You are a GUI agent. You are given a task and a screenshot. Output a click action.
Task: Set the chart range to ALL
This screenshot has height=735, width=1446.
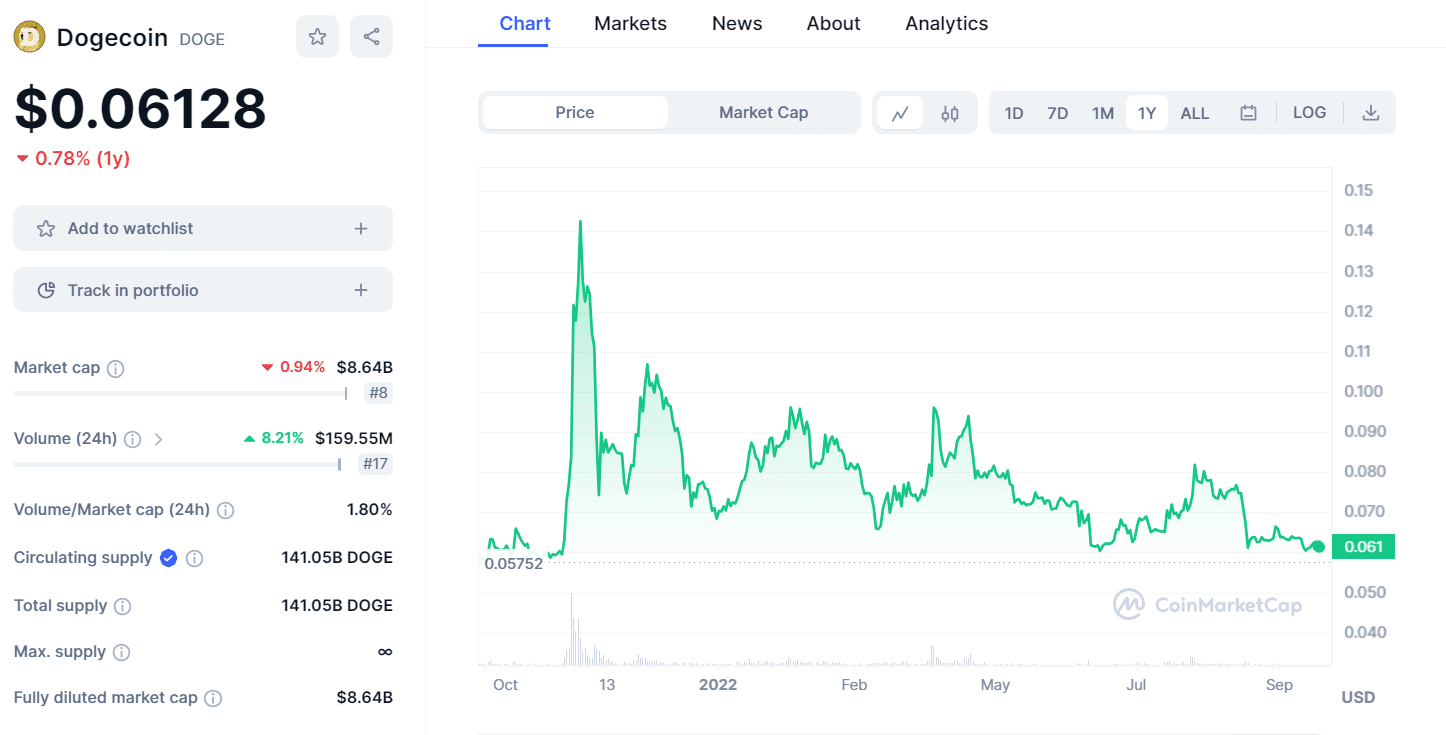(1195, 113)
